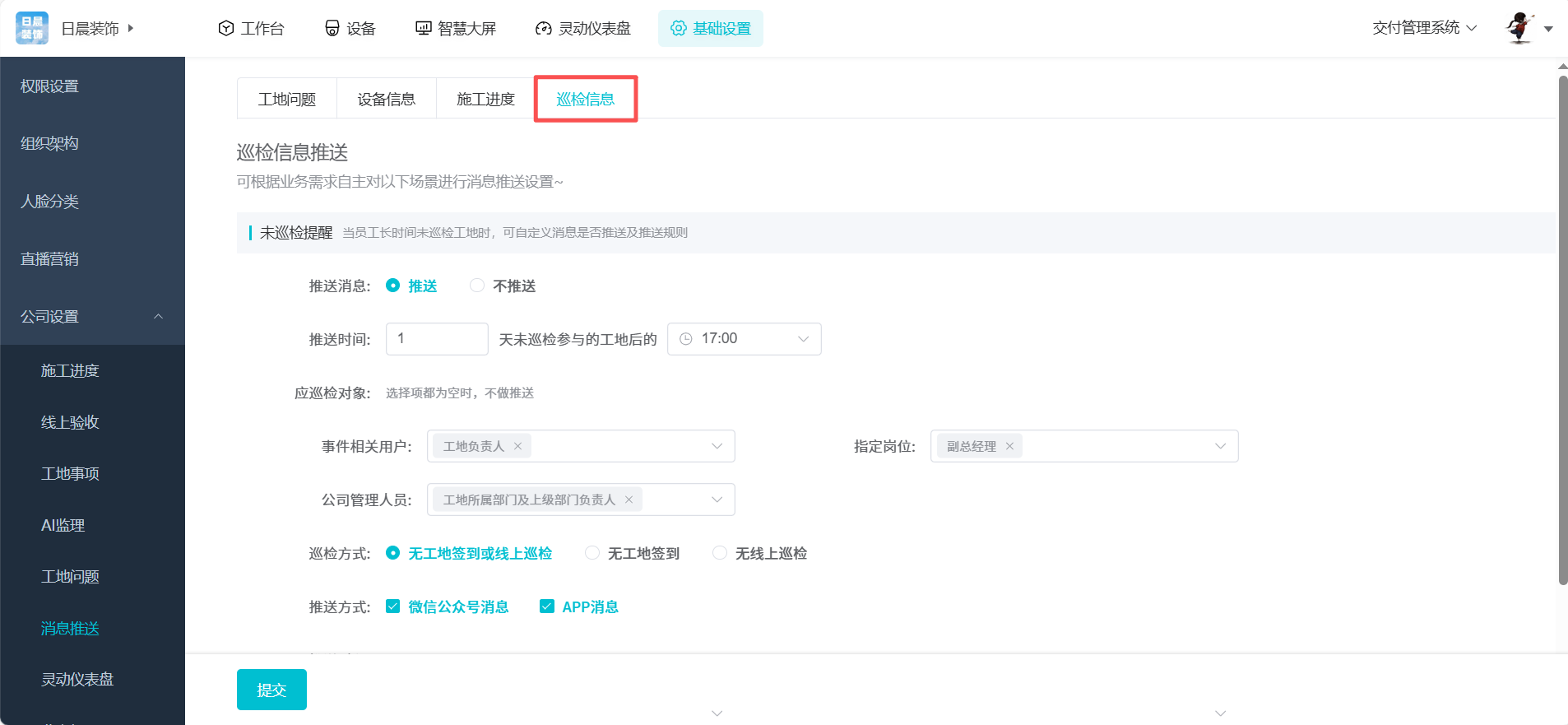
Task: Select the 不推送 radio option
Action: click(477, 286)
